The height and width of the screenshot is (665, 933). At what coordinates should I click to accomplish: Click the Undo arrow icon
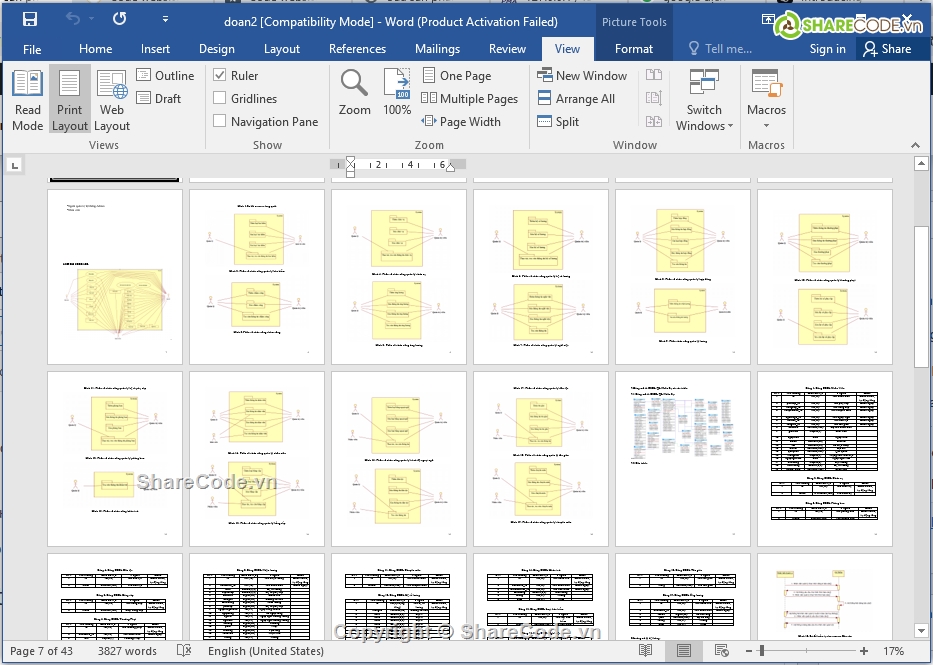(x=73, y=20)
